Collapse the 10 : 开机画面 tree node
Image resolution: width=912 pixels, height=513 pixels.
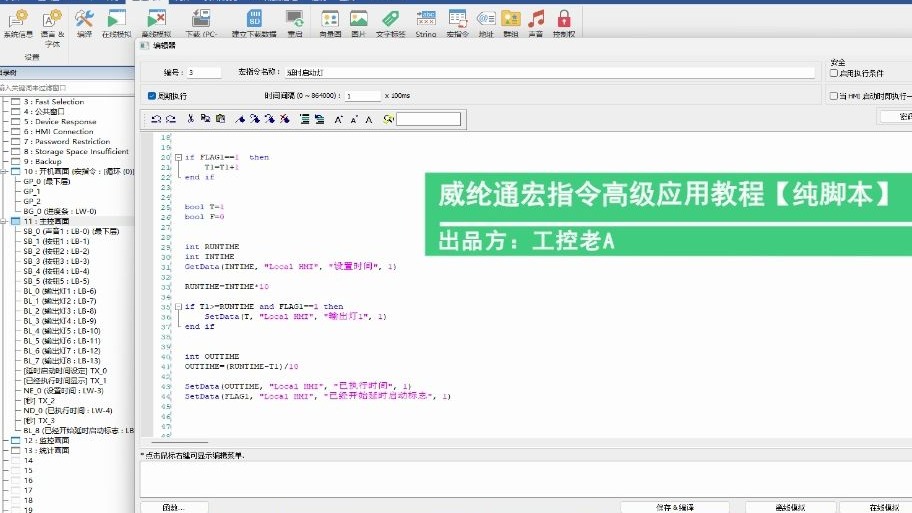(x=3, y=172)
